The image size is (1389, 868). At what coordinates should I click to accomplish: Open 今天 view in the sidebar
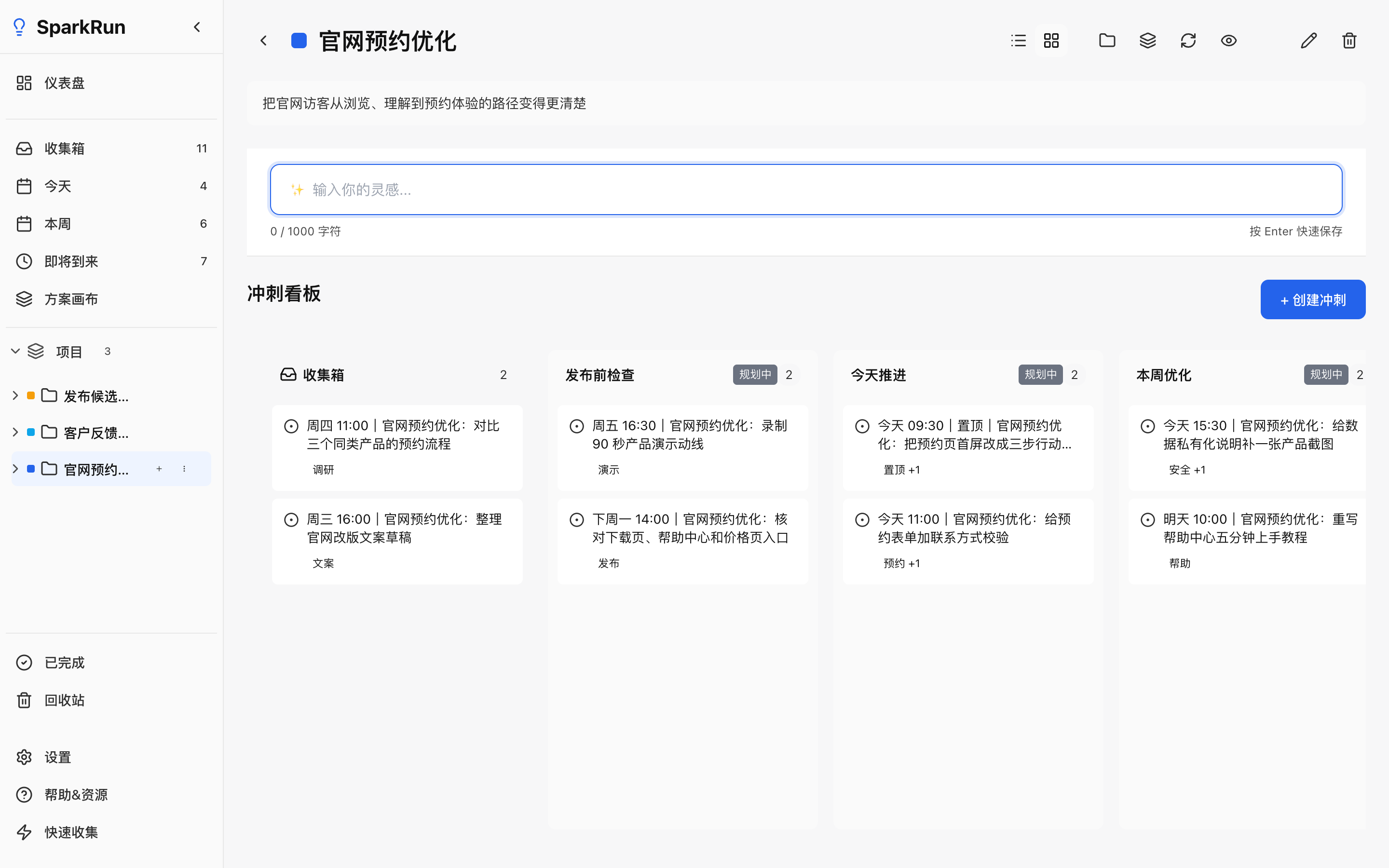pyautogui.click(x=111, y=186)
